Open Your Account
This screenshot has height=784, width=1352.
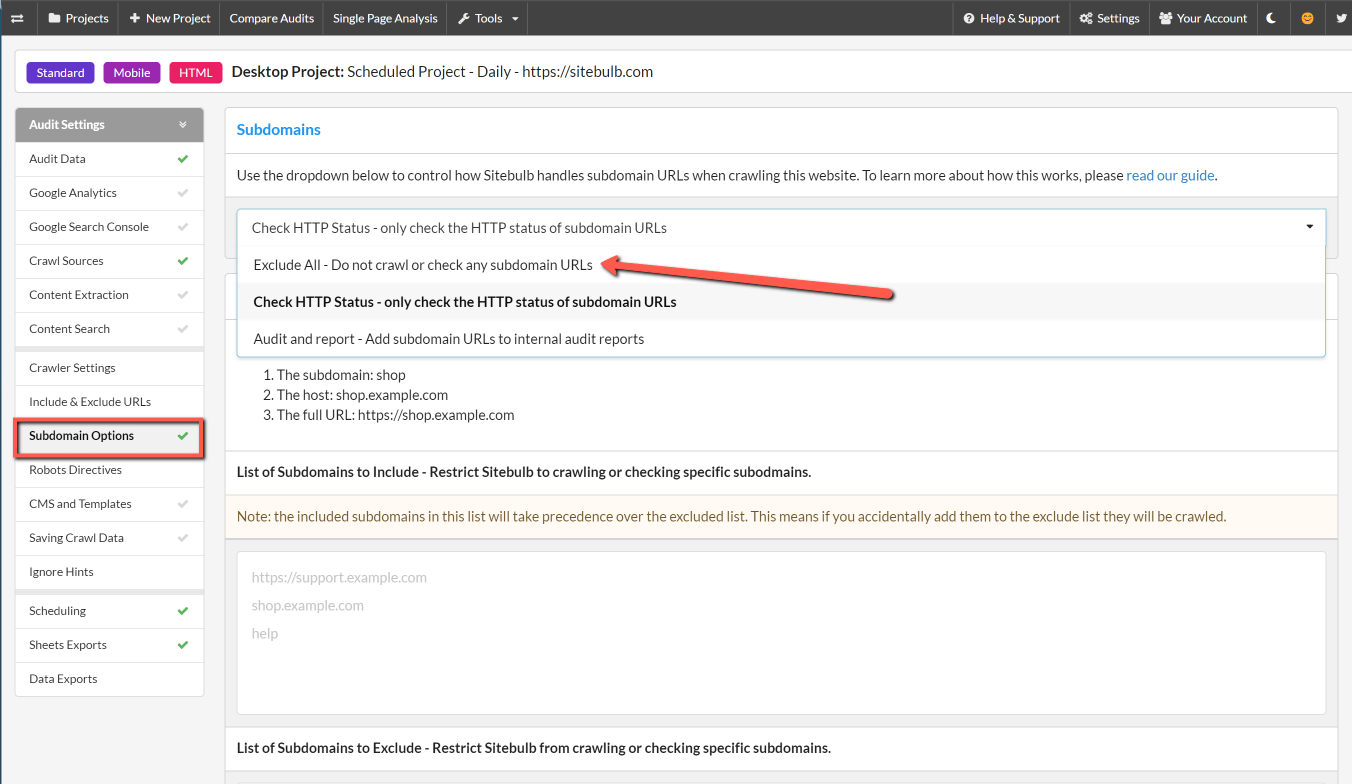pos(1203,18)
